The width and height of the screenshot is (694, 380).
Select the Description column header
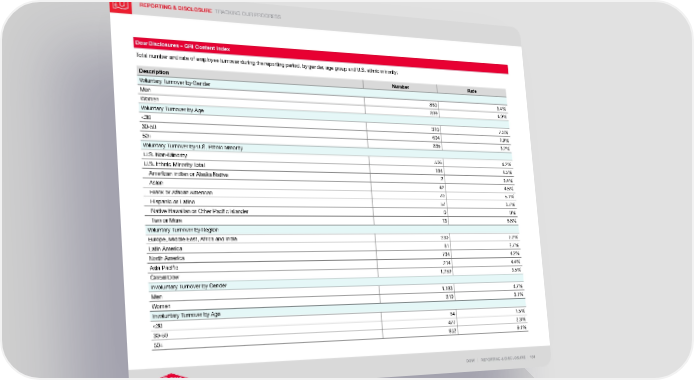point(154,71)
